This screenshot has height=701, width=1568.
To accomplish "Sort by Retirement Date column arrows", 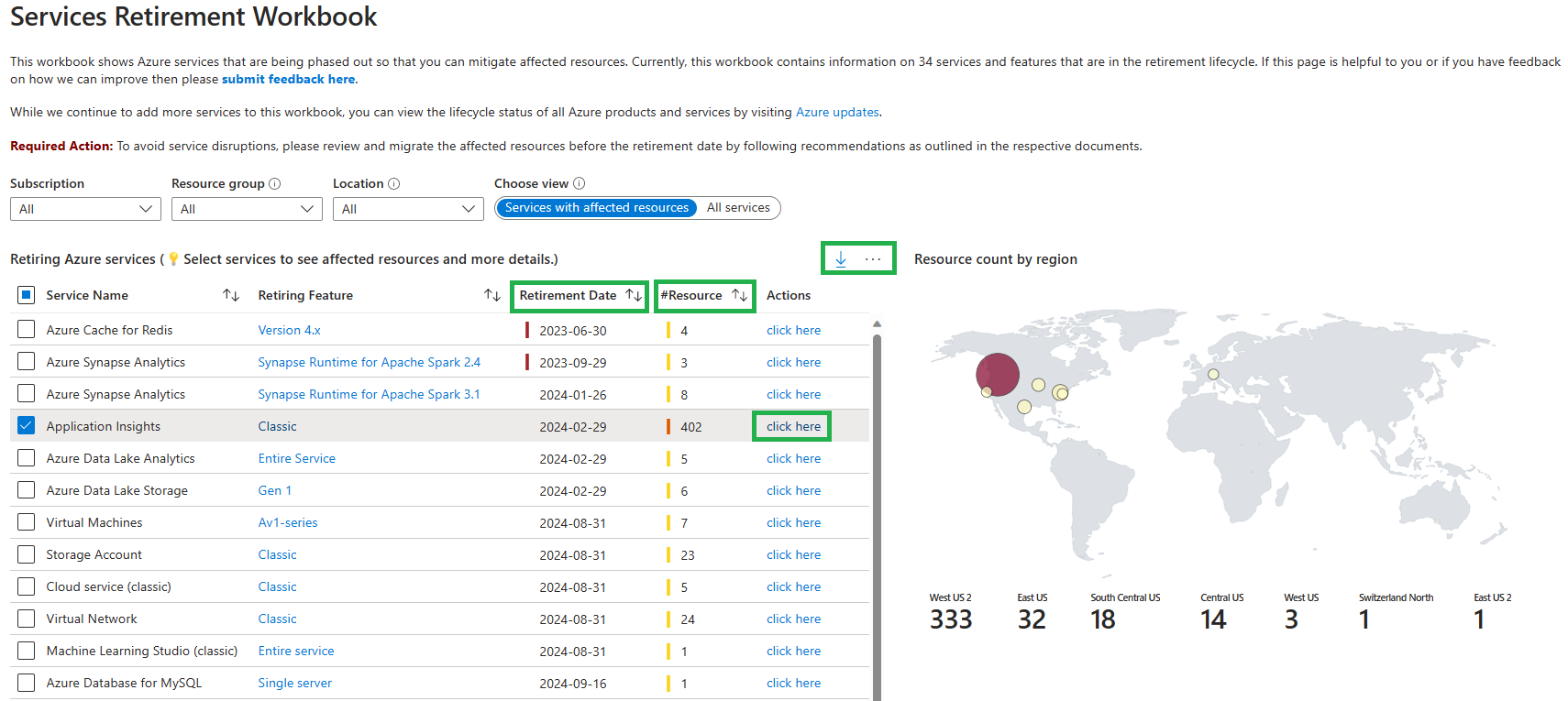I will (634, 295).
